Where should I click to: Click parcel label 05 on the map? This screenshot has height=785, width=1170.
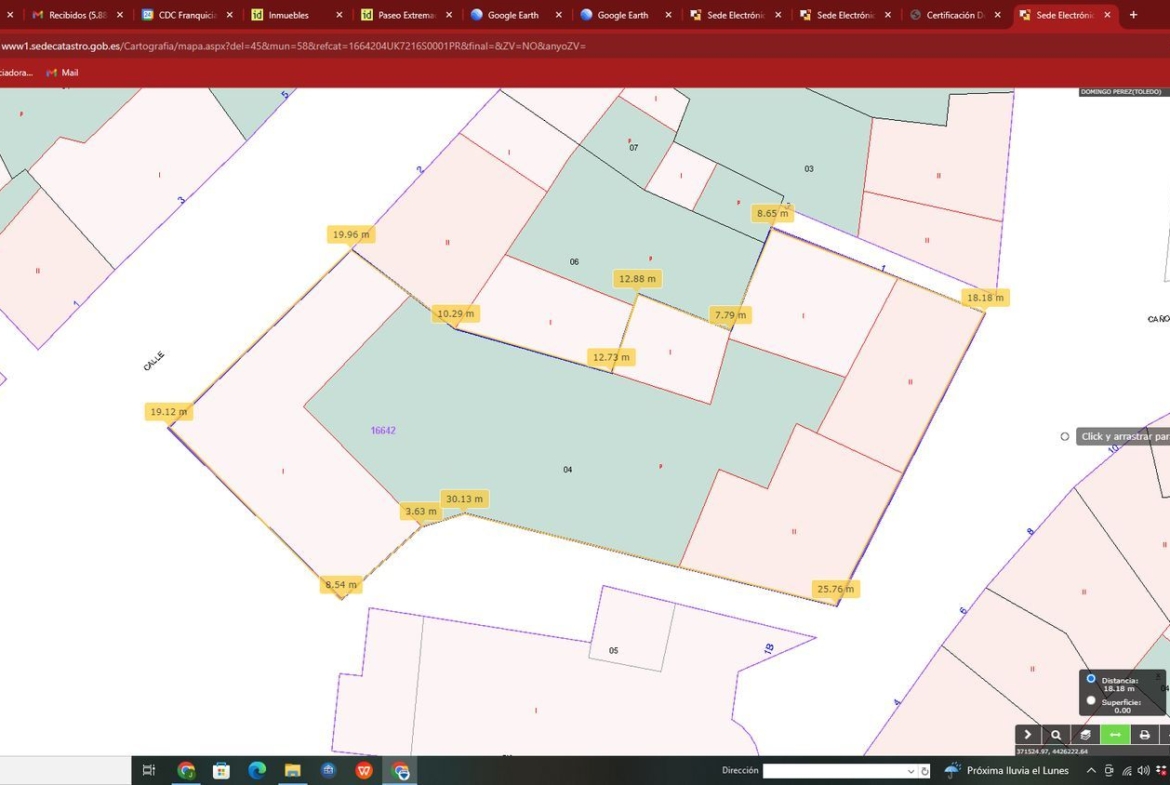613,651
